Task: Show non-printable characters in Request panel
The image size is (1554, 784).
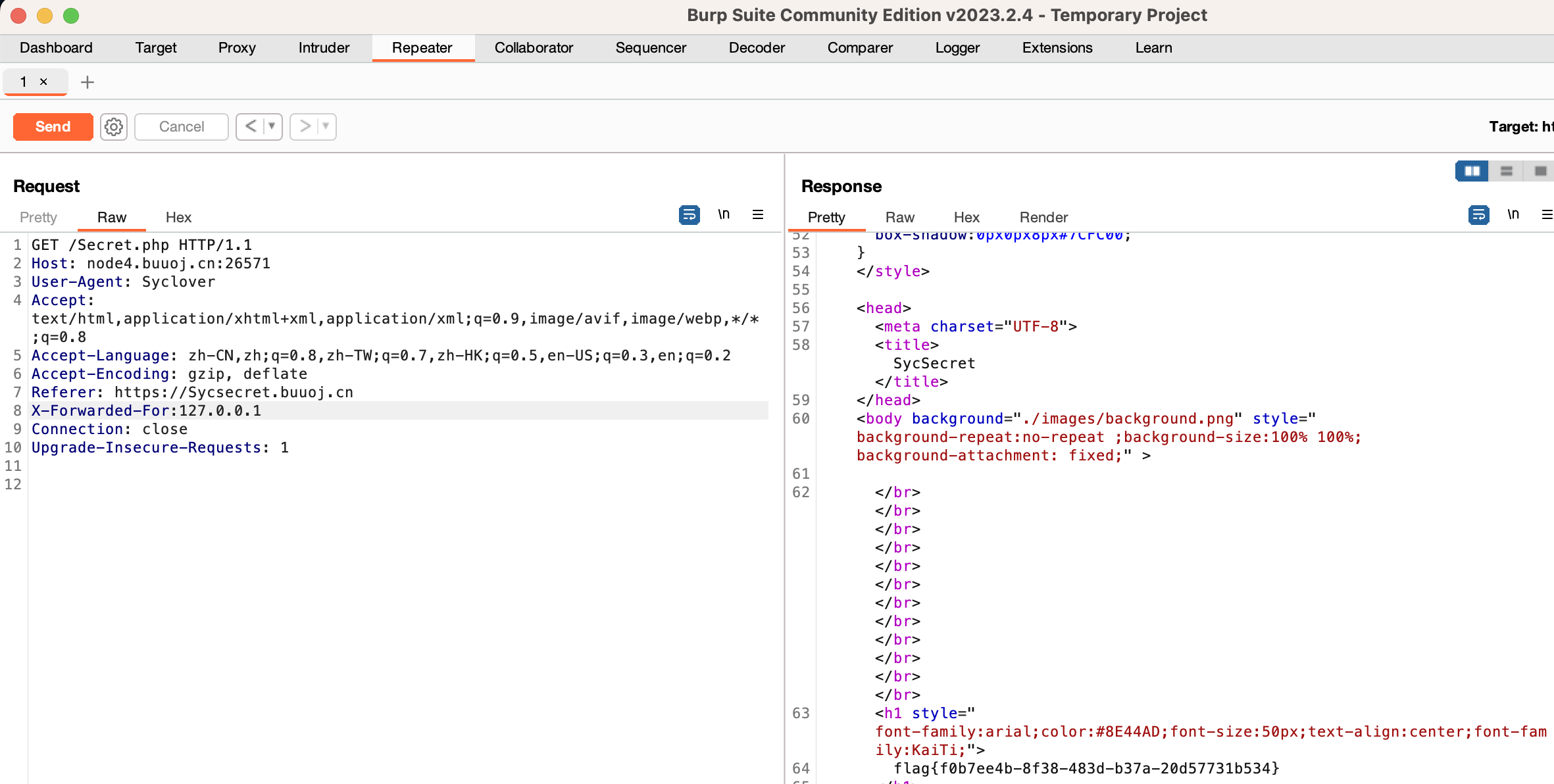Action: click(724, 214)
